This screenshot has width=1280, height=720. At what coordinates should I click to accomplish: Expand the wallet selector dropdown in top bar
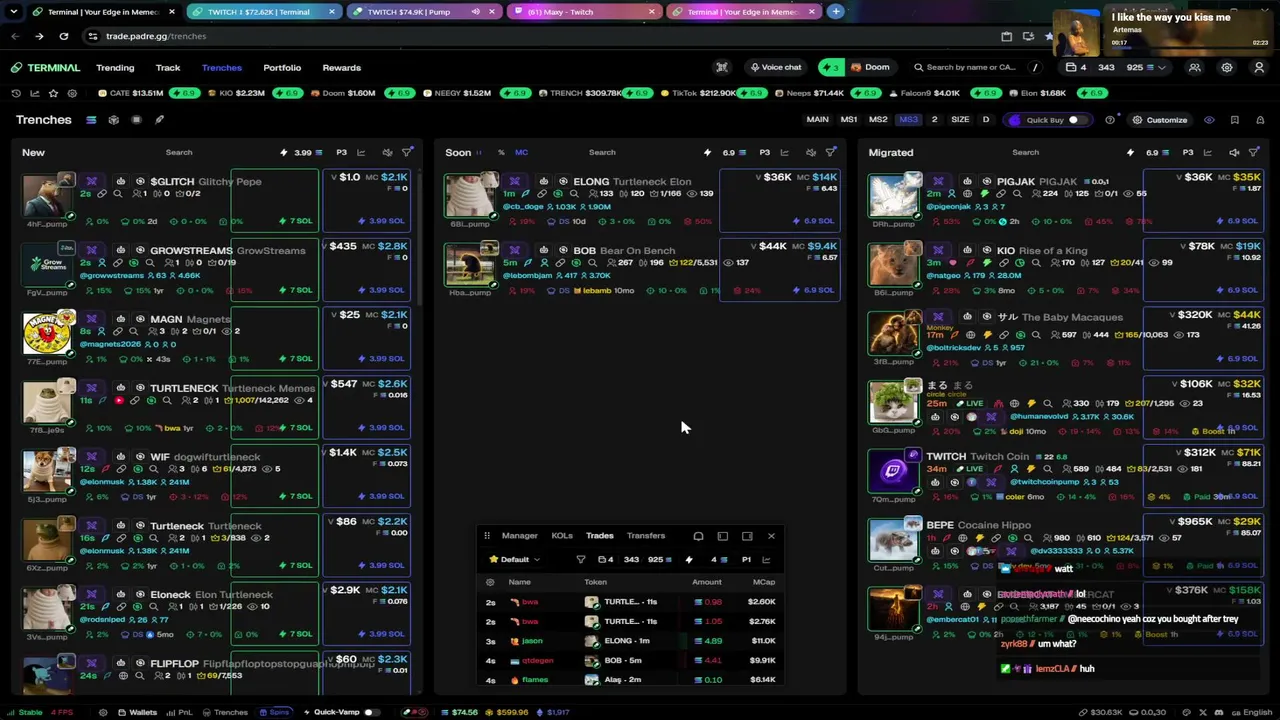tap(1162, 68)
